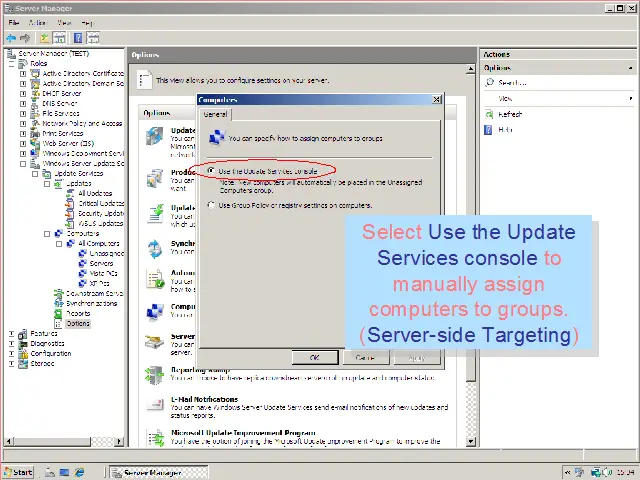Click the Up one level toolbar icon
The height and width of the screenshot is (480, 640).
[x=44, y=38]
